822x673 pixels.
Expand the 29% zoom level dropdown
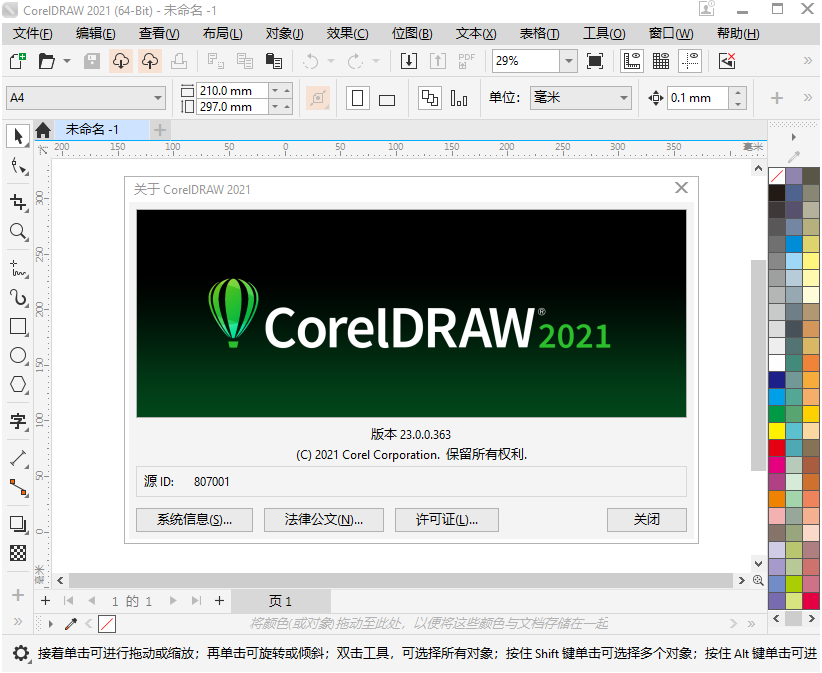pos(568,61)
